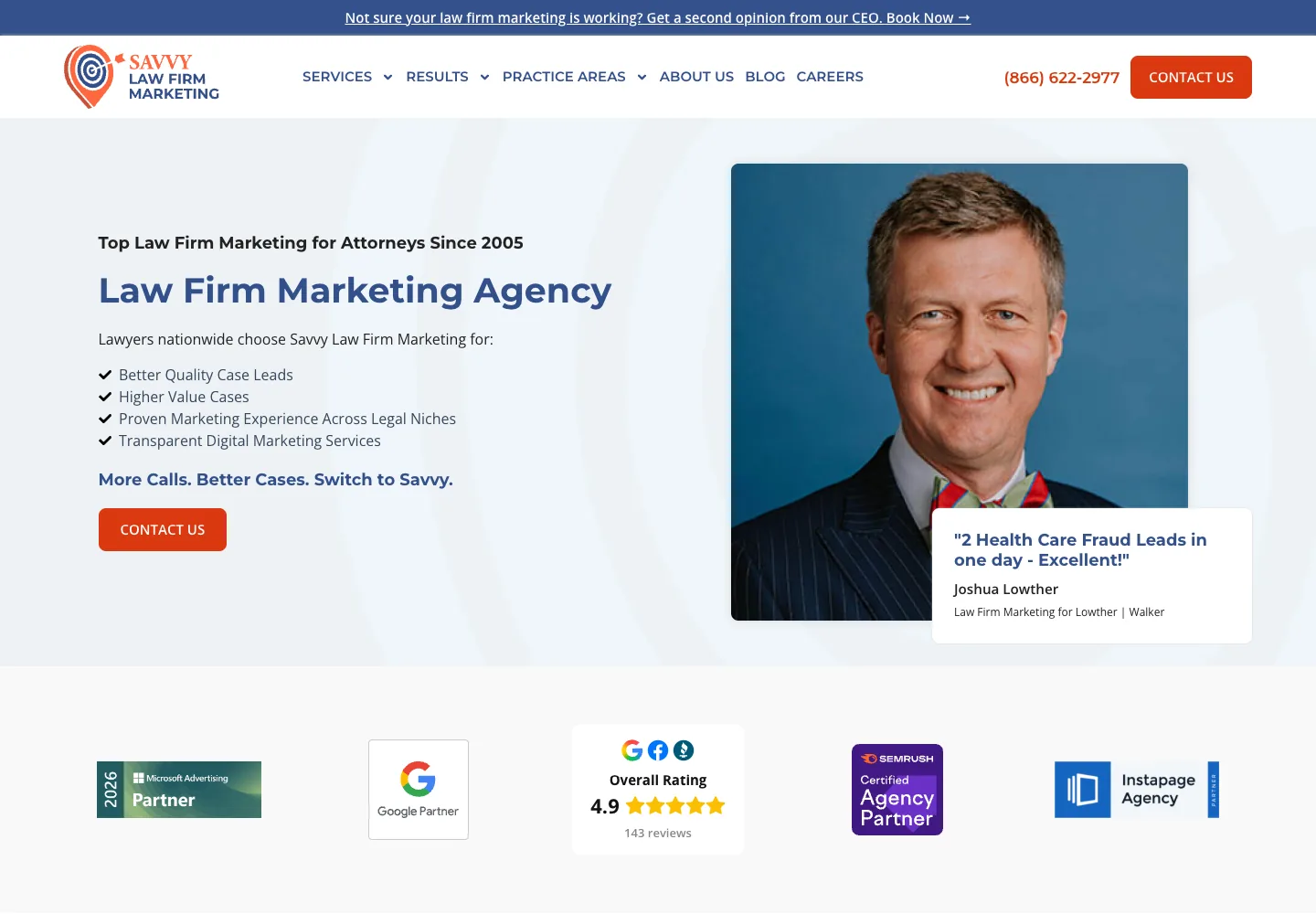1316x914 pixels.
Task: Click the Google Partner badge
Action: point(419,790)
